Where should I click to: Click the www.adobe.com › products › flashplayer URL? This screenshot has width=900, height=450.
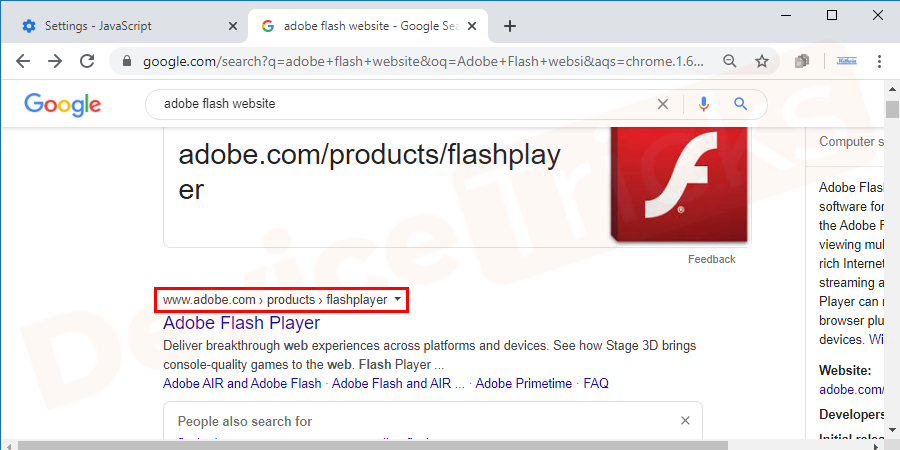[275, 300]
